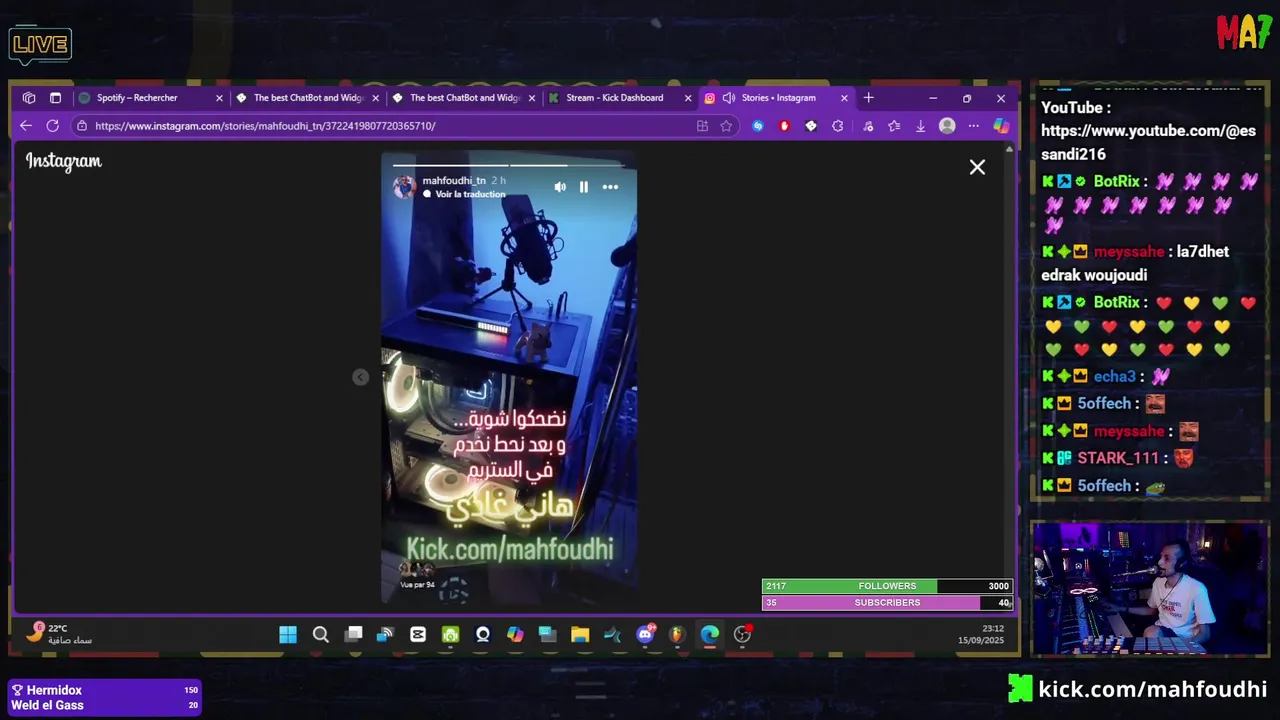
Task: Open the Windows Start menu
Action: pos(288,634)
